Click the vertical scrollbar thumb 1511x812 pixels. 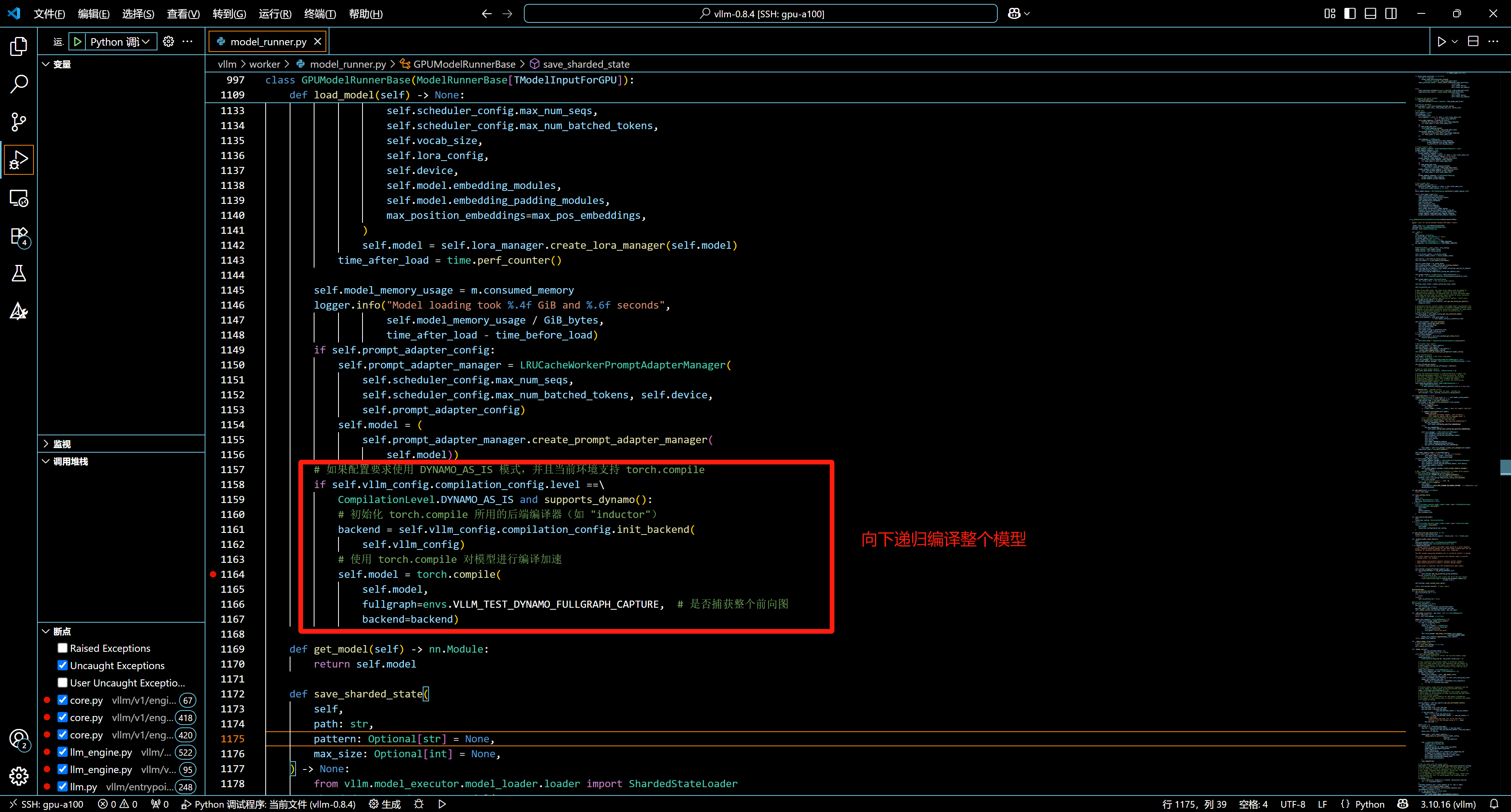click(1506, 468)
